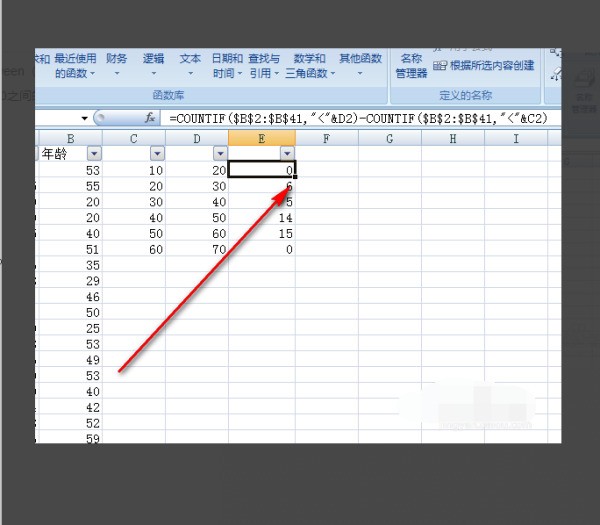Viewport: 600px width, 525px height.
Task: Select cell B containing 25
Action: [70, 328]
